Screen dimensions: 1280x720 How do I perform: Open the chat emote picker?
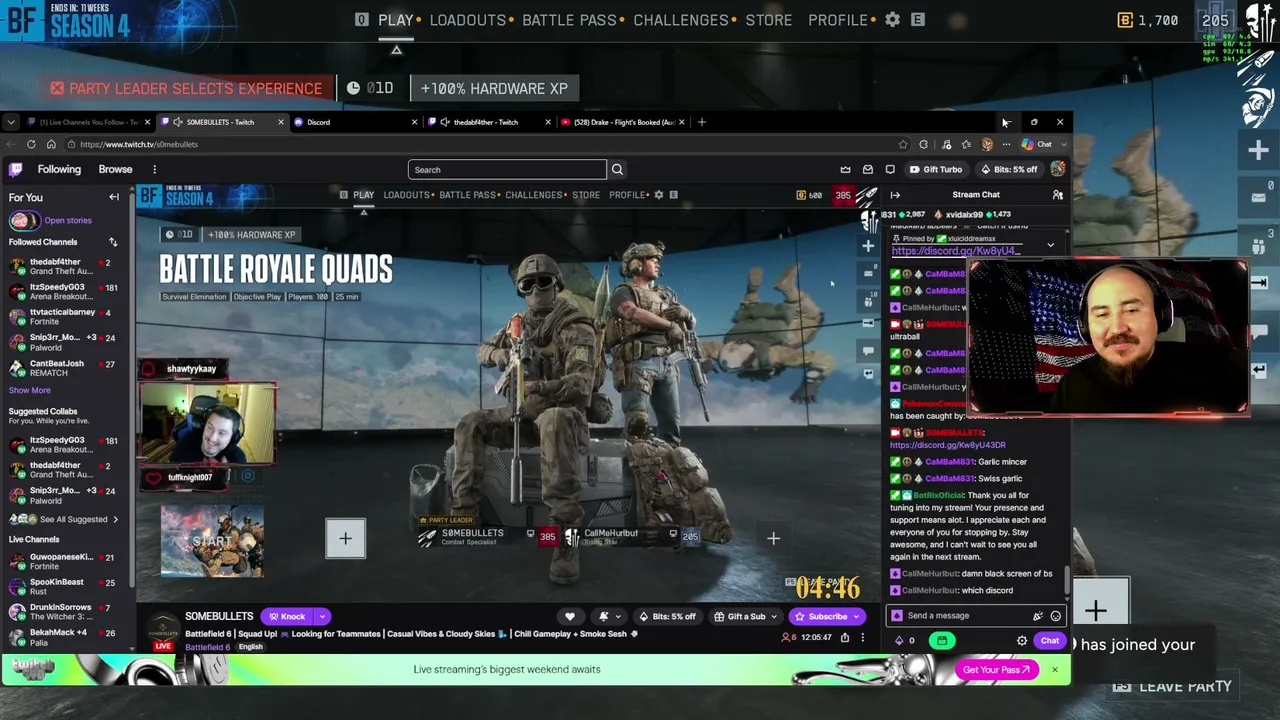tap(1055, 616)
